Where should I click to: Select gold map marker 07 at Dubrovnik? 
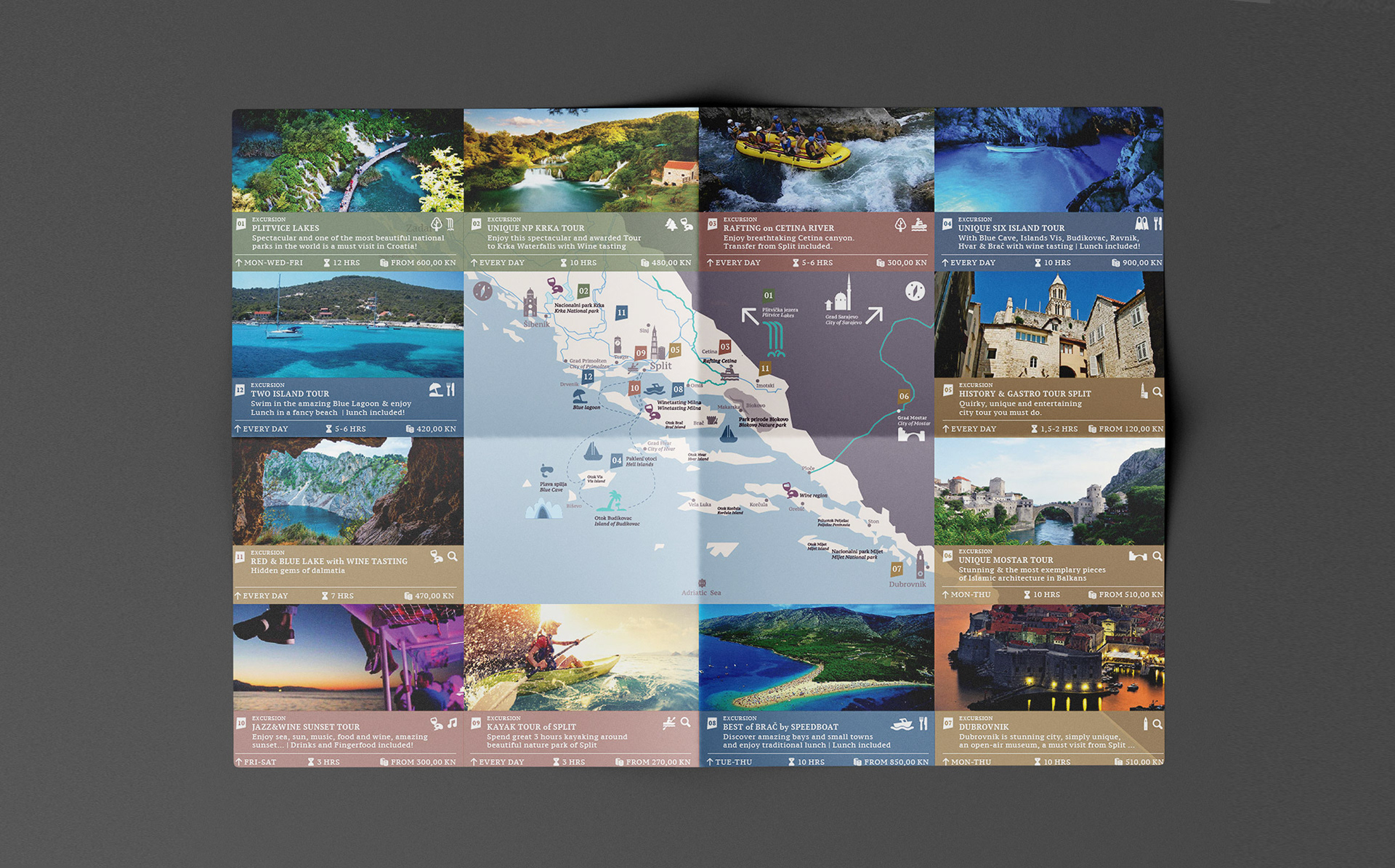pos(897,569)
